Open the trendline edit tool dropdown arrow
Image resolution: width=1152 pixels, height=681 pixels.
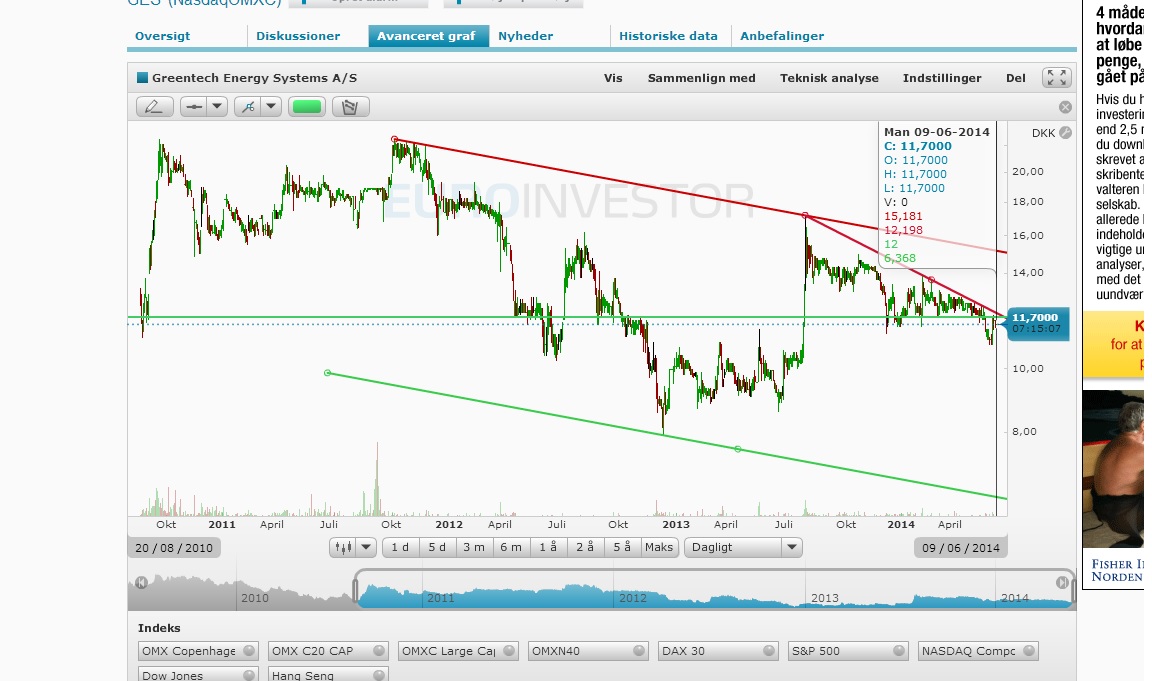[x=271, y=107]
